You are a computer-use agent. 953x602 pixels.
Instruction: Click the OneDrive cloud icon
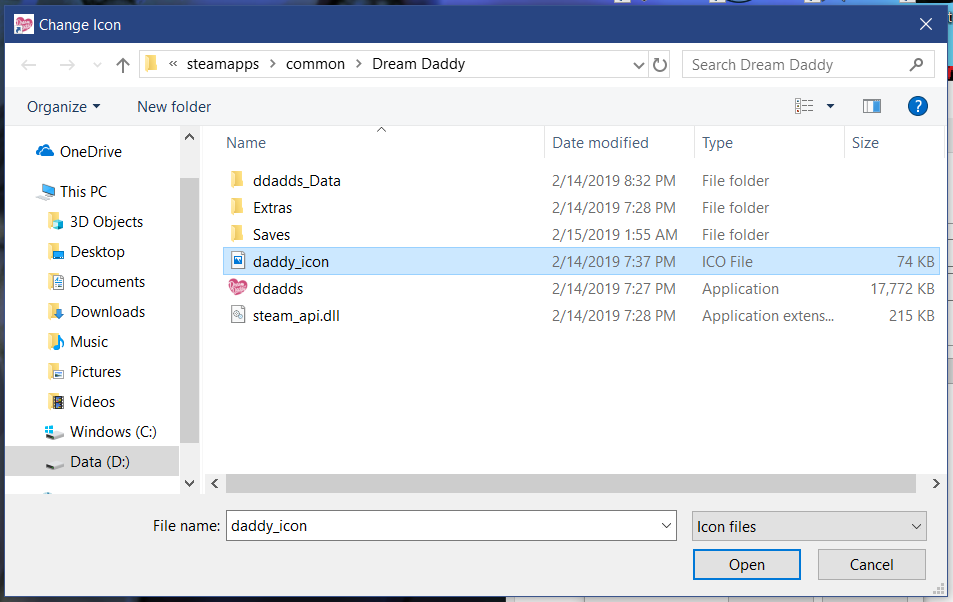[x=44, y=151]
